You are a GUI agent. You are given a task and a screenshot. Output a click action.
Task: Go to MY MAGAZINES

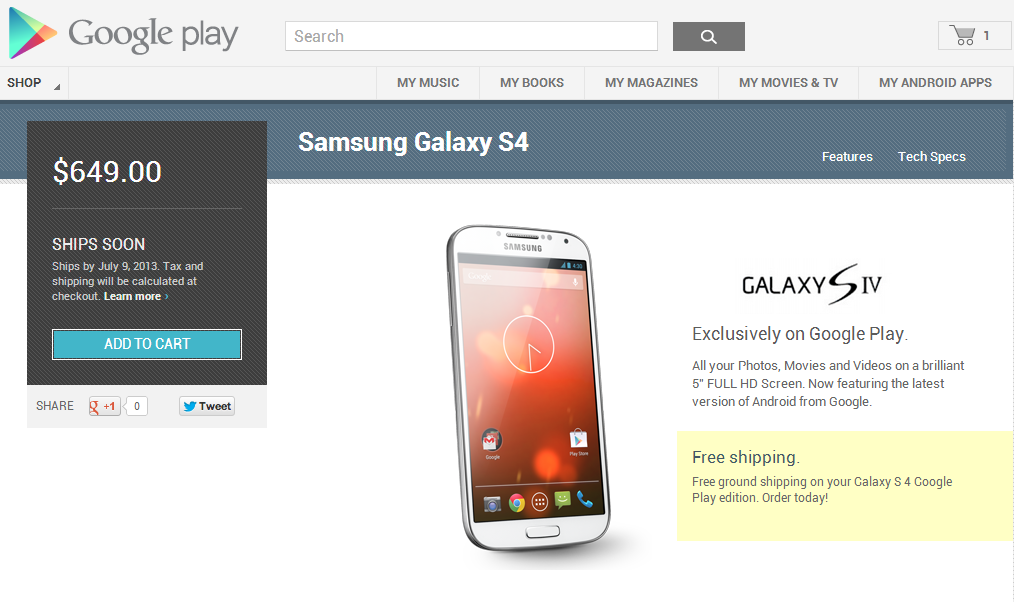(651, 83)
